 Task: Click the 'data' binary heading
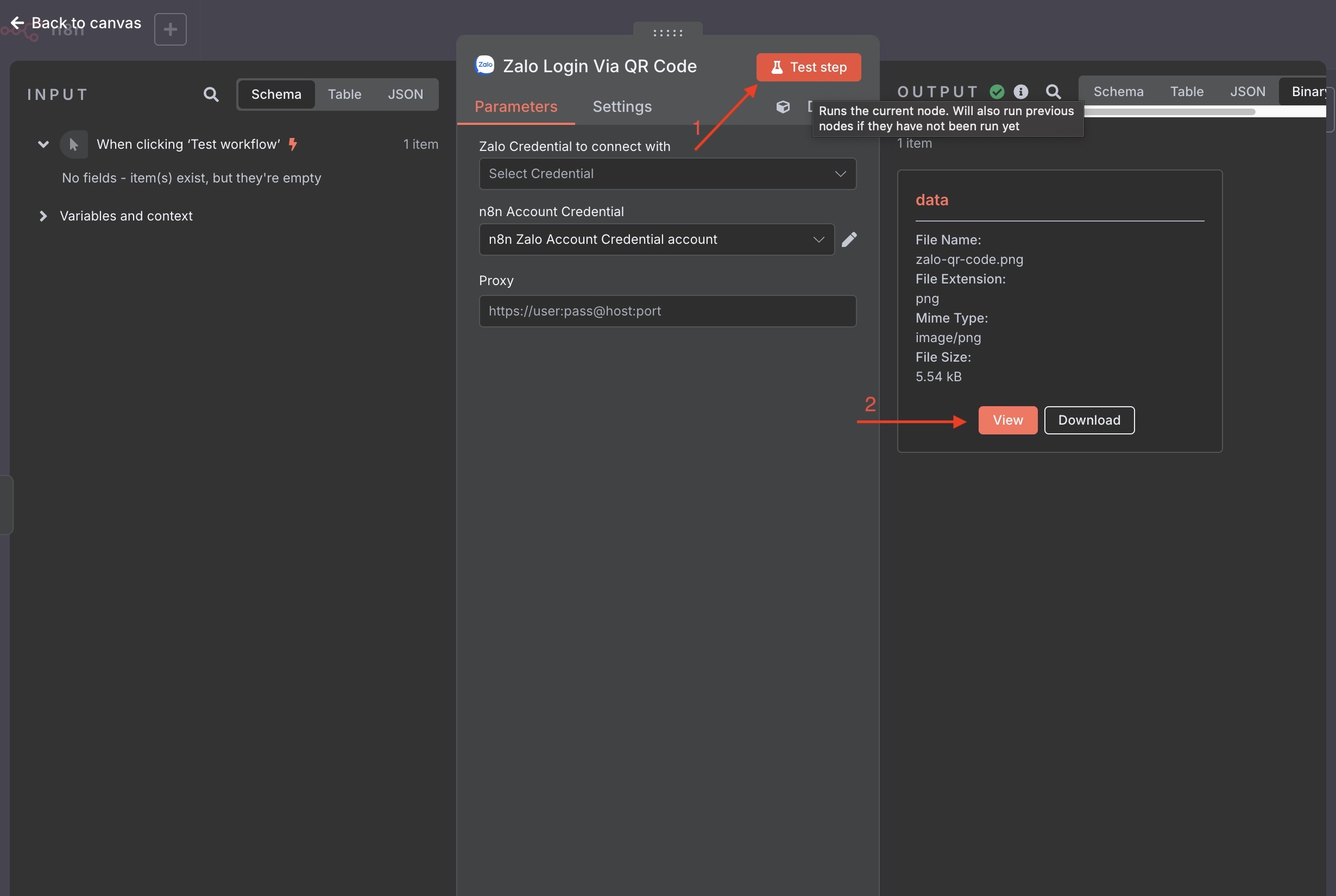click(932, 200)
